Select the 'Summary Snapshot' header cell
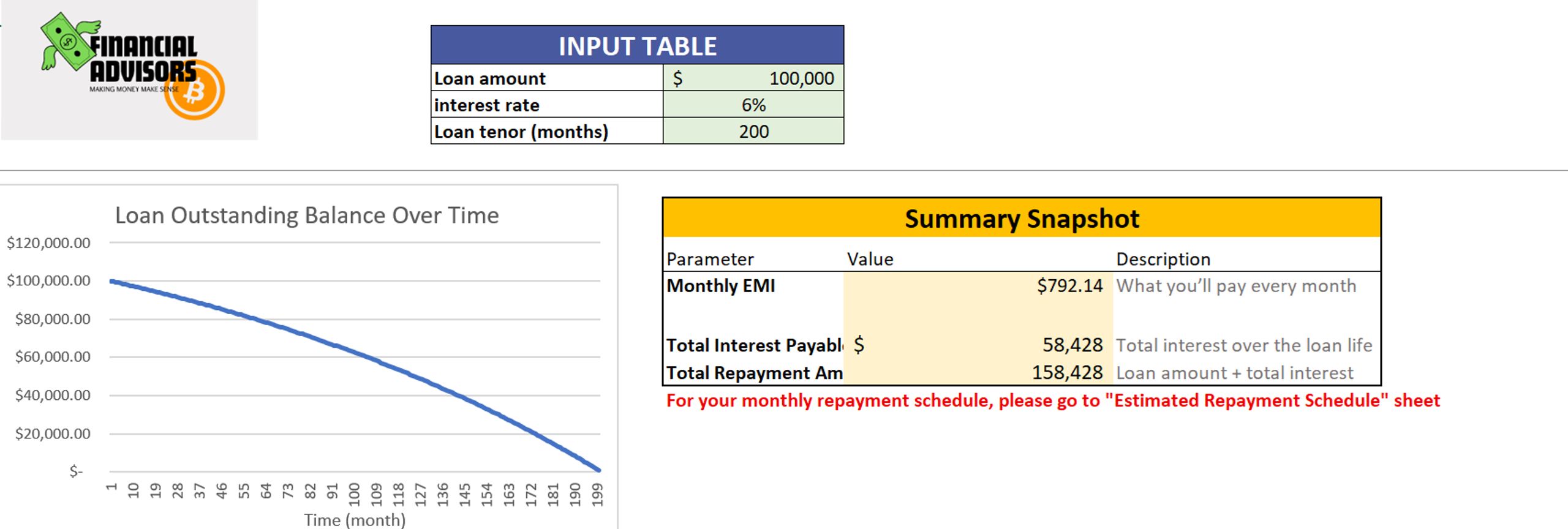 point(1022,218)
